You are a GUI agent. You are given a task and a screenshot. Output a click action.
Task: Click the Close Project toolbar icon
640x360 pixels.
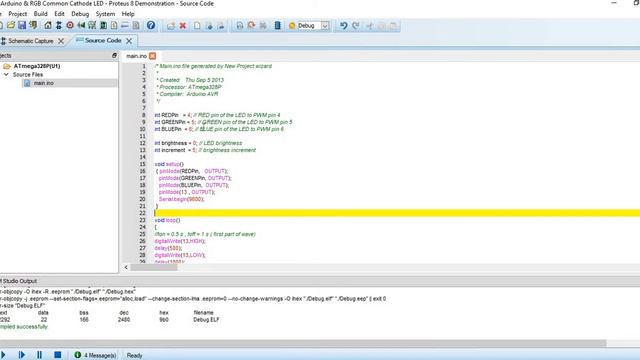pyautogui.click(x=33, y=26)
